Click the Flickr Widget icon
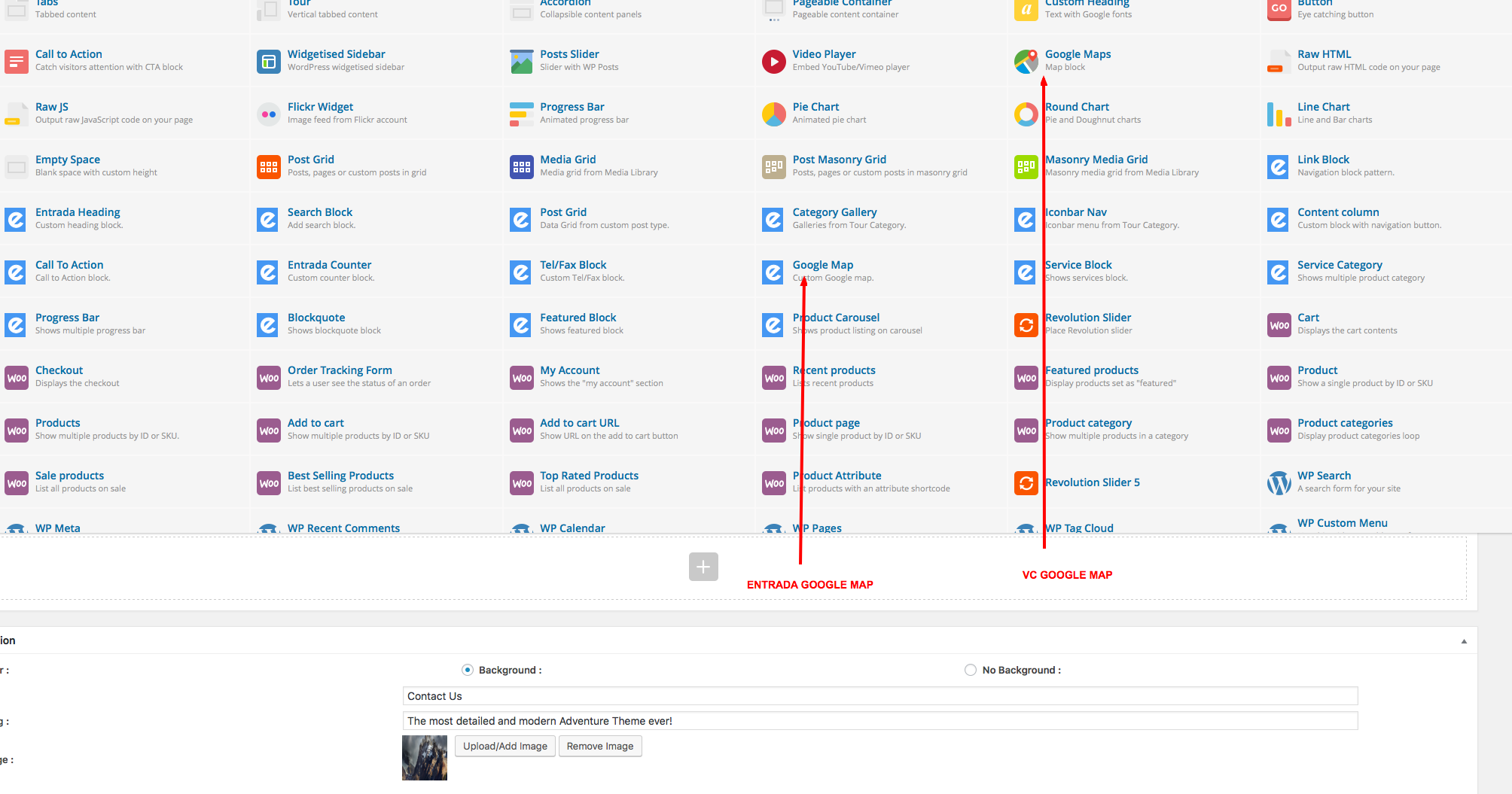 coord(269,114)
